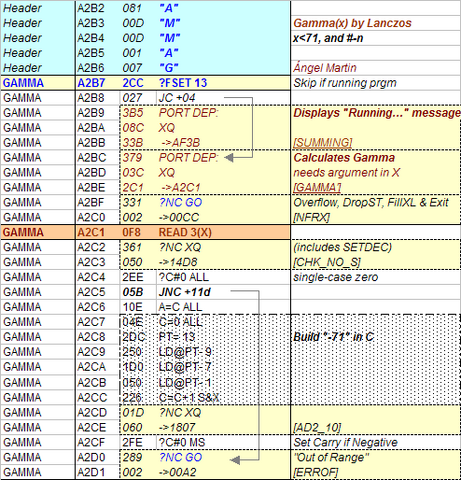Click the 'LD@PT- 1' instruction cell

pyautogui.click(x=185, y=382)
